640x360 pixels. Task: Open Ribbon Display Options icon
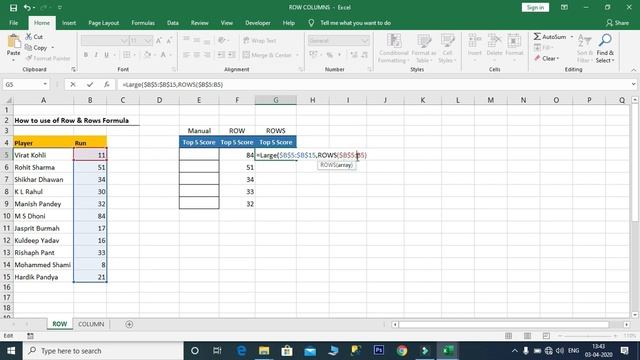564,7
